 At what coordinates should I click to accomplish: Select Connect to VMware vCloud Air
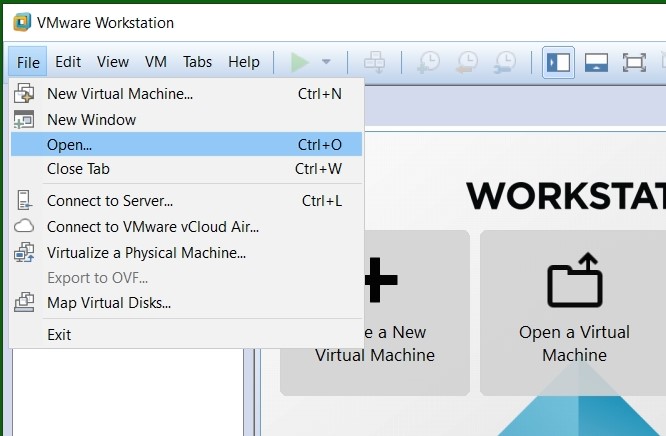click(152, 226)
